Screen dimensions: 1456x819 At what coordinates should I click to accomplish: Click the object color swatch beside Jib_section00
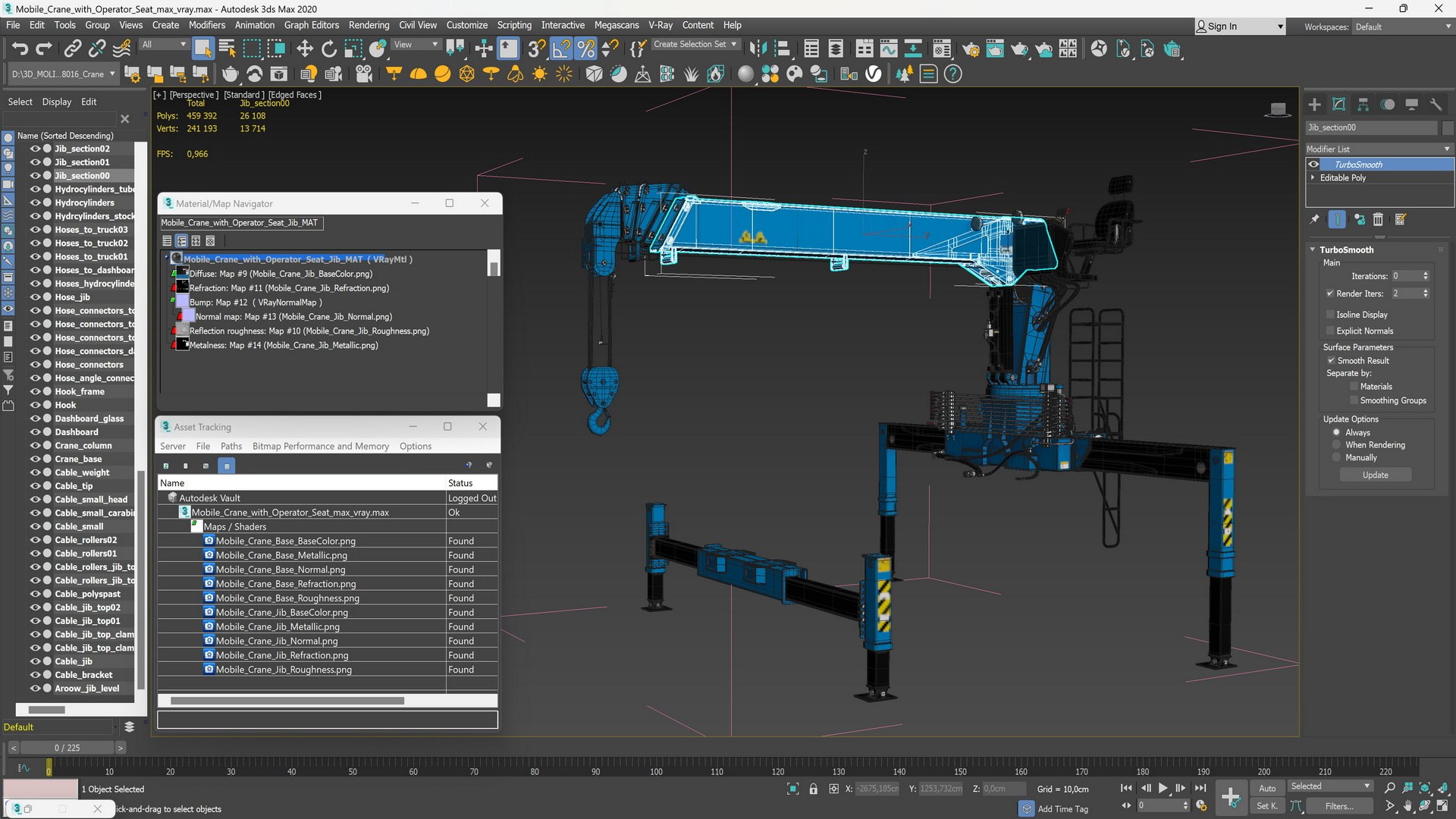[x=1448, y=127]
